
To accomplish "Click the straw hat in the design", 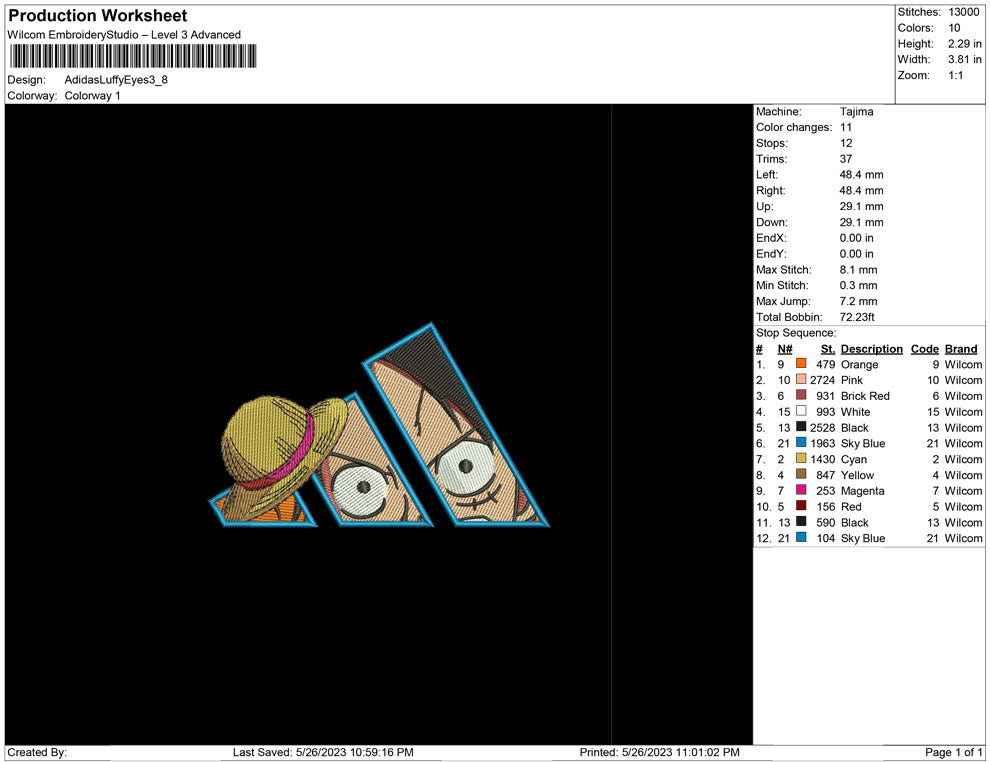I will click(x=283, y=456).
